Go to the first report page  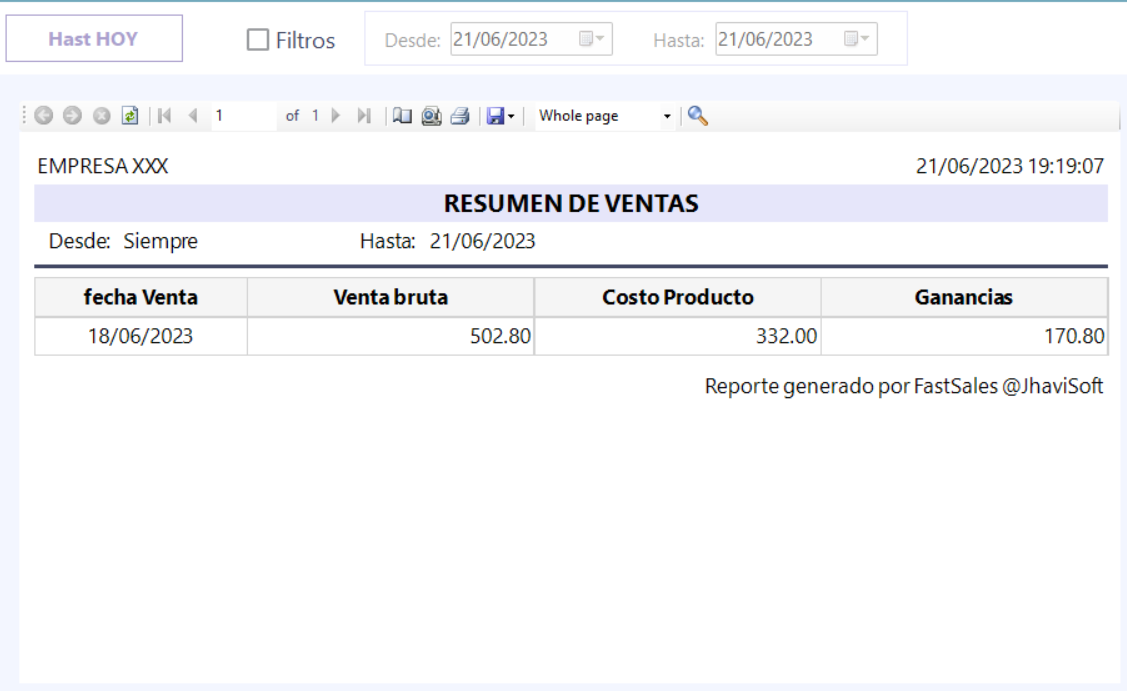tap(166, 116)
